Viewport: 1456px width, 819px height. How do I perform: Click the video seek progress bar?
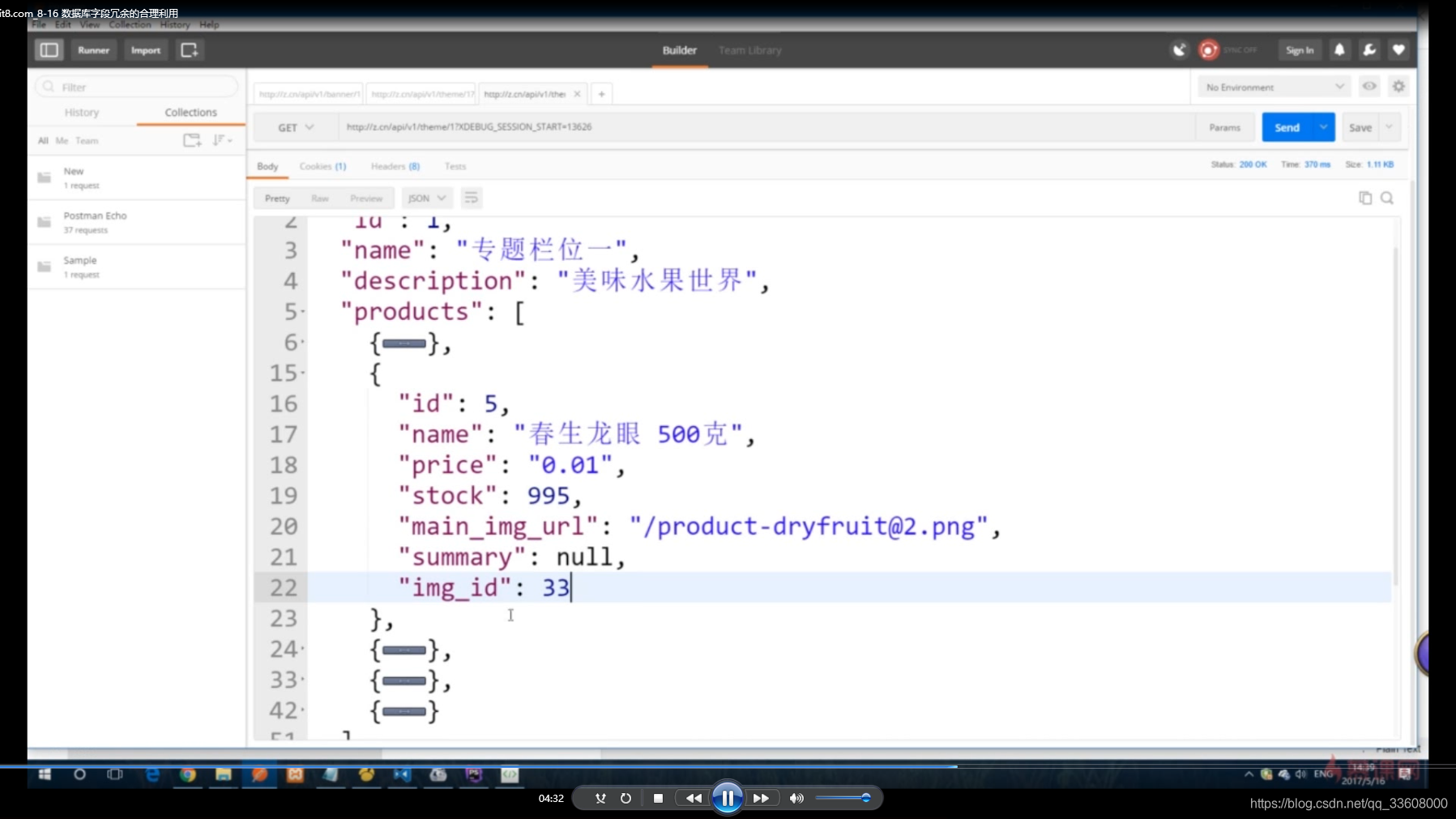(x=728, y=766)
